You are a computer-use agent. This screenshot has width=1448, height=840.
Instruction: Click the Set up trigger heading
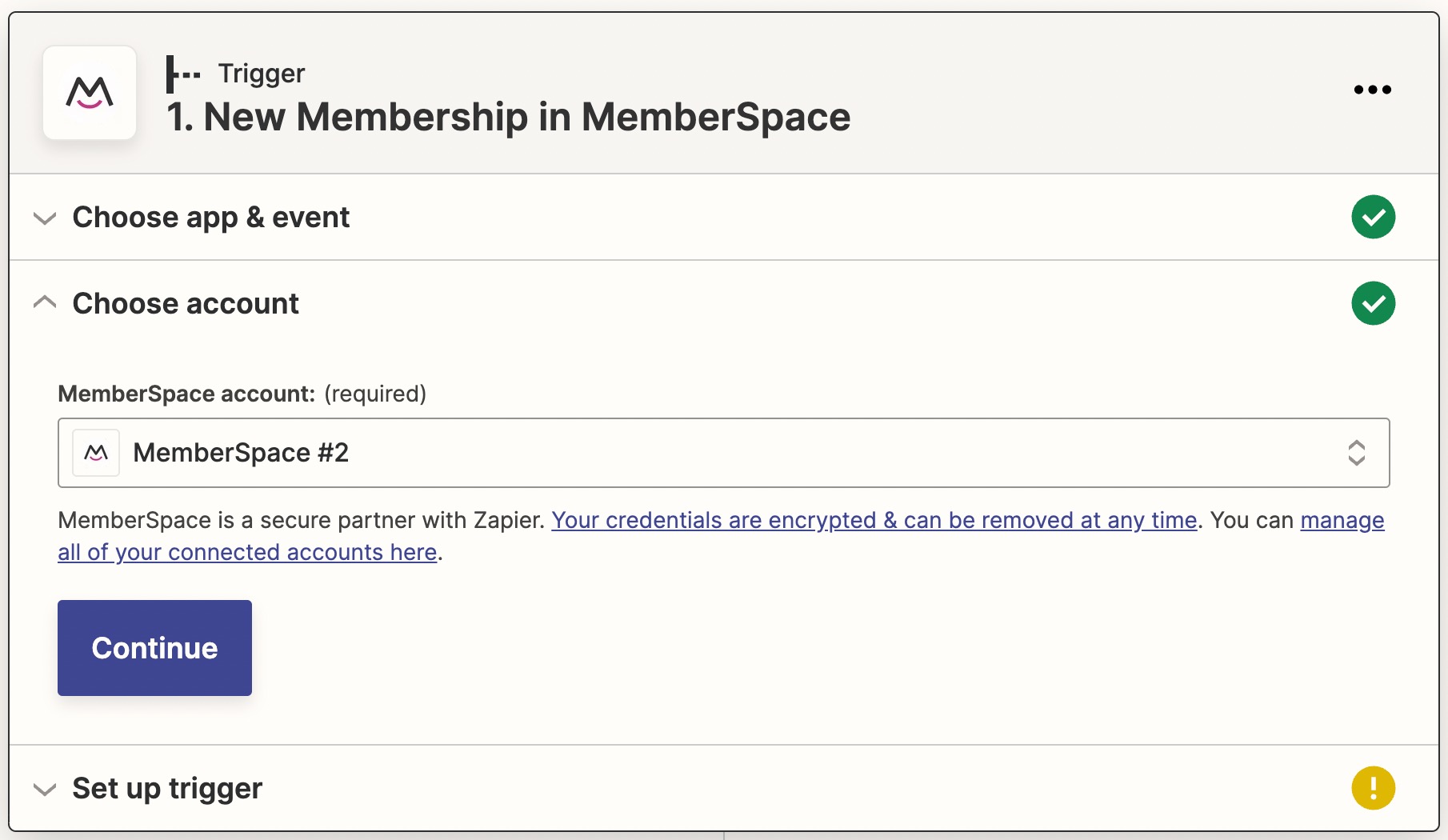(x=166, y=788)
